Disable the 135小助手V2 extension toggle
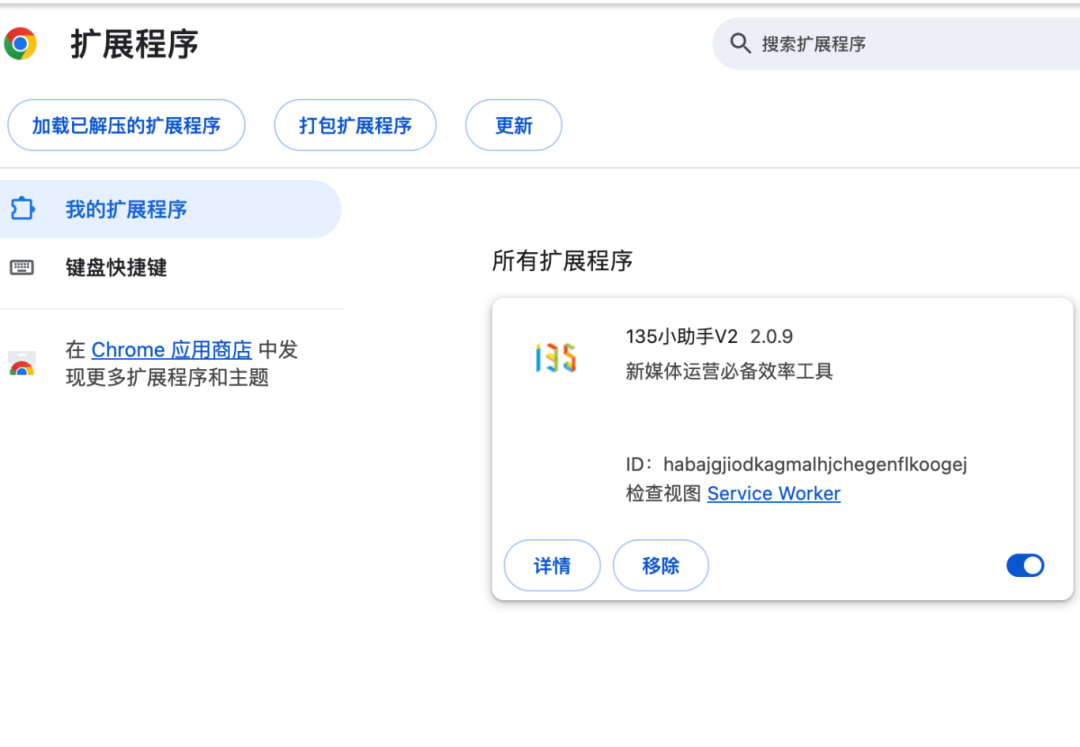The width and height of the screenshot is (1080, 747). (1025, 565)
